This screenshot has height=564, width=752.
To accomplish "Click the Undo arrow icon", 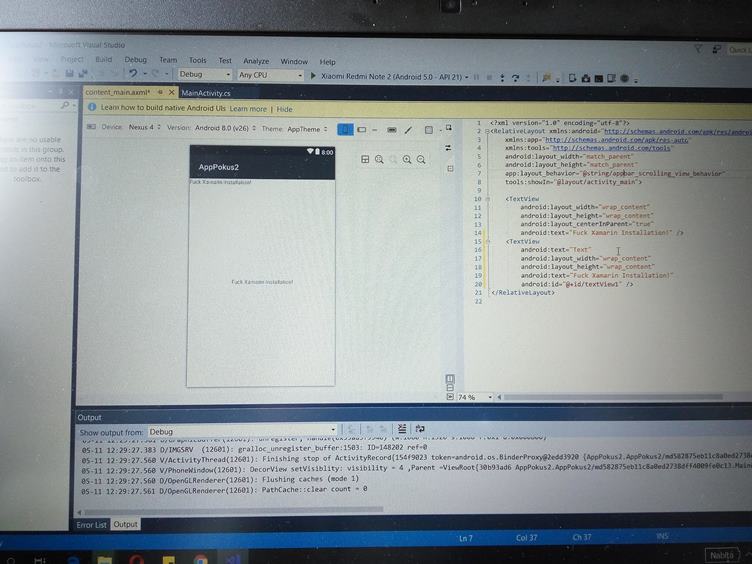I will (x=133, y=73).
